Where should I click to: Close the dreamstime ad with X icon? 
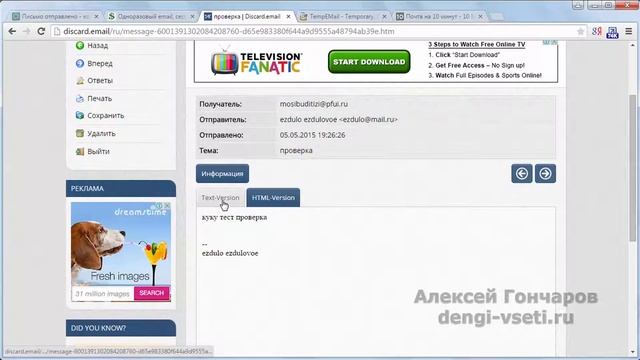tap(167, 206)
